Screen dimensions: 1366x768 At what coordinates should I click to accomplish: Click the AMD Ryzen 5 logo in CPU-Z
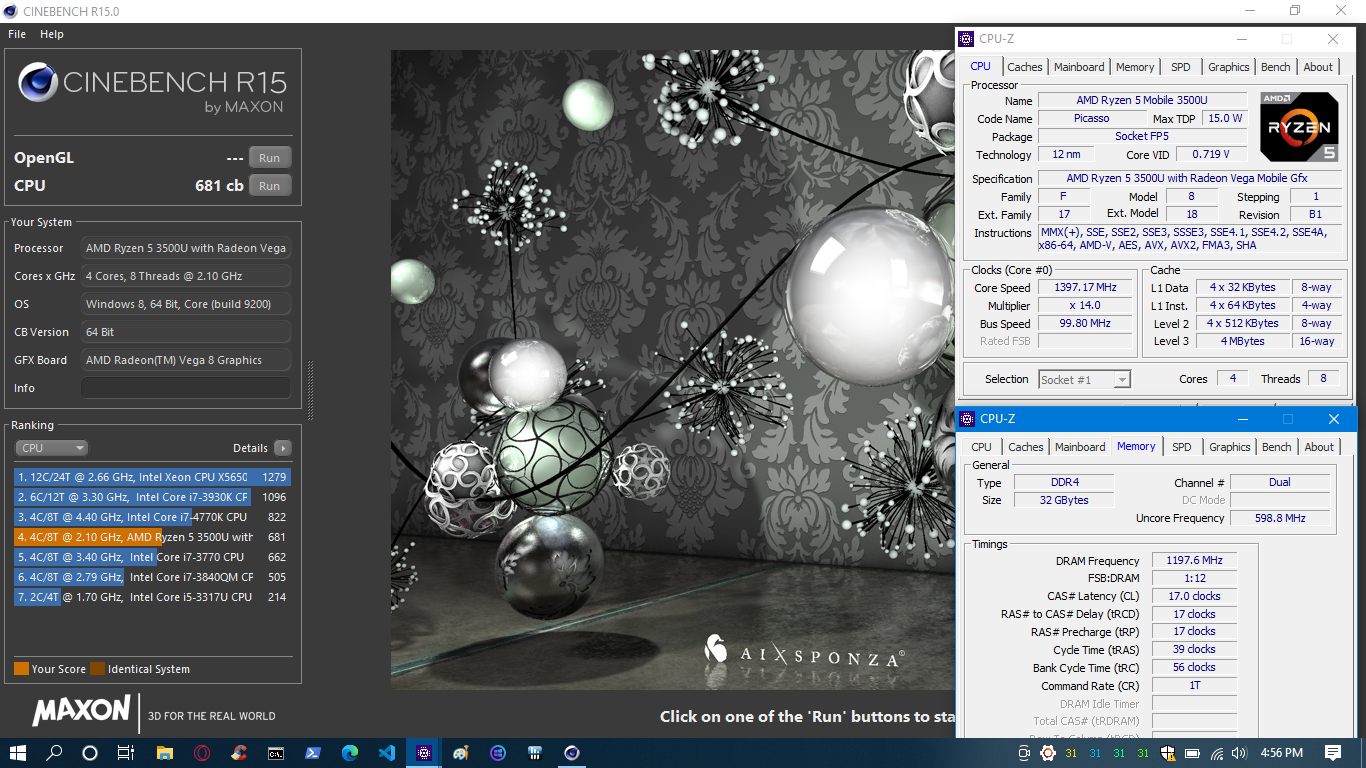pos(1299,127)
